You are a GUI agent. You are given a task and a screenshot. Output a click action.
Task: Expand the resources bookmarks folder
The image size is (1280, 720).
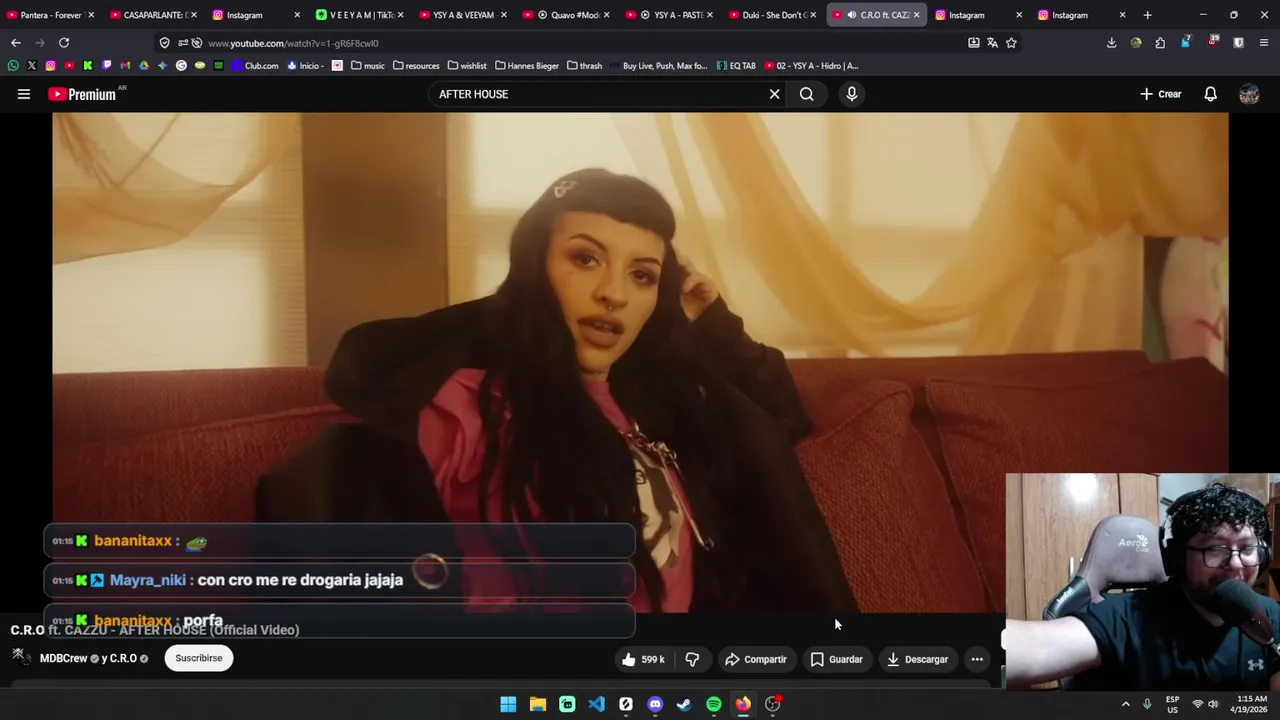coord(416,66)
